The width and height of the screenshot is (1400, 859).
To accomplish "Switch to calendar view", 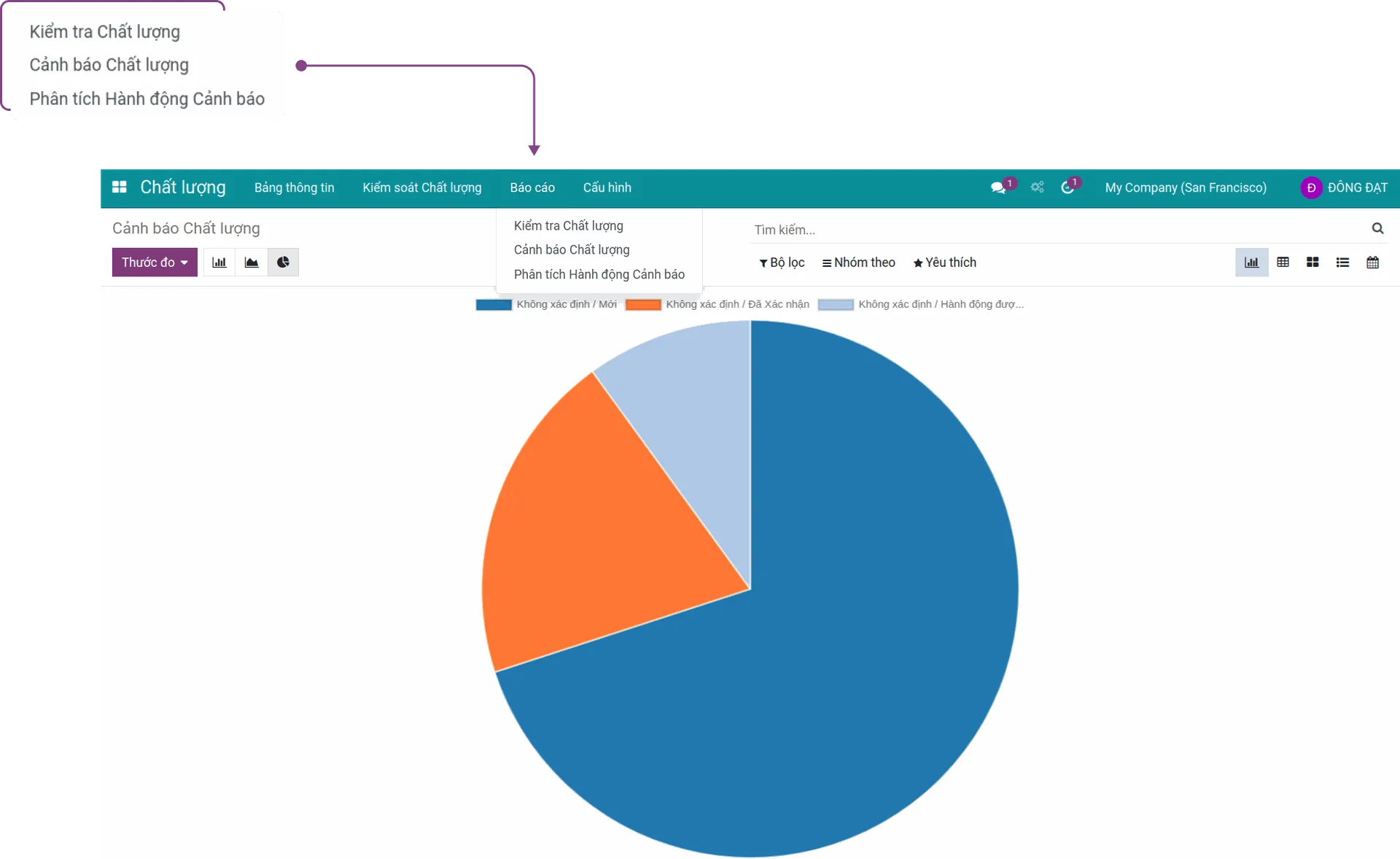I will click(1372, 263).
